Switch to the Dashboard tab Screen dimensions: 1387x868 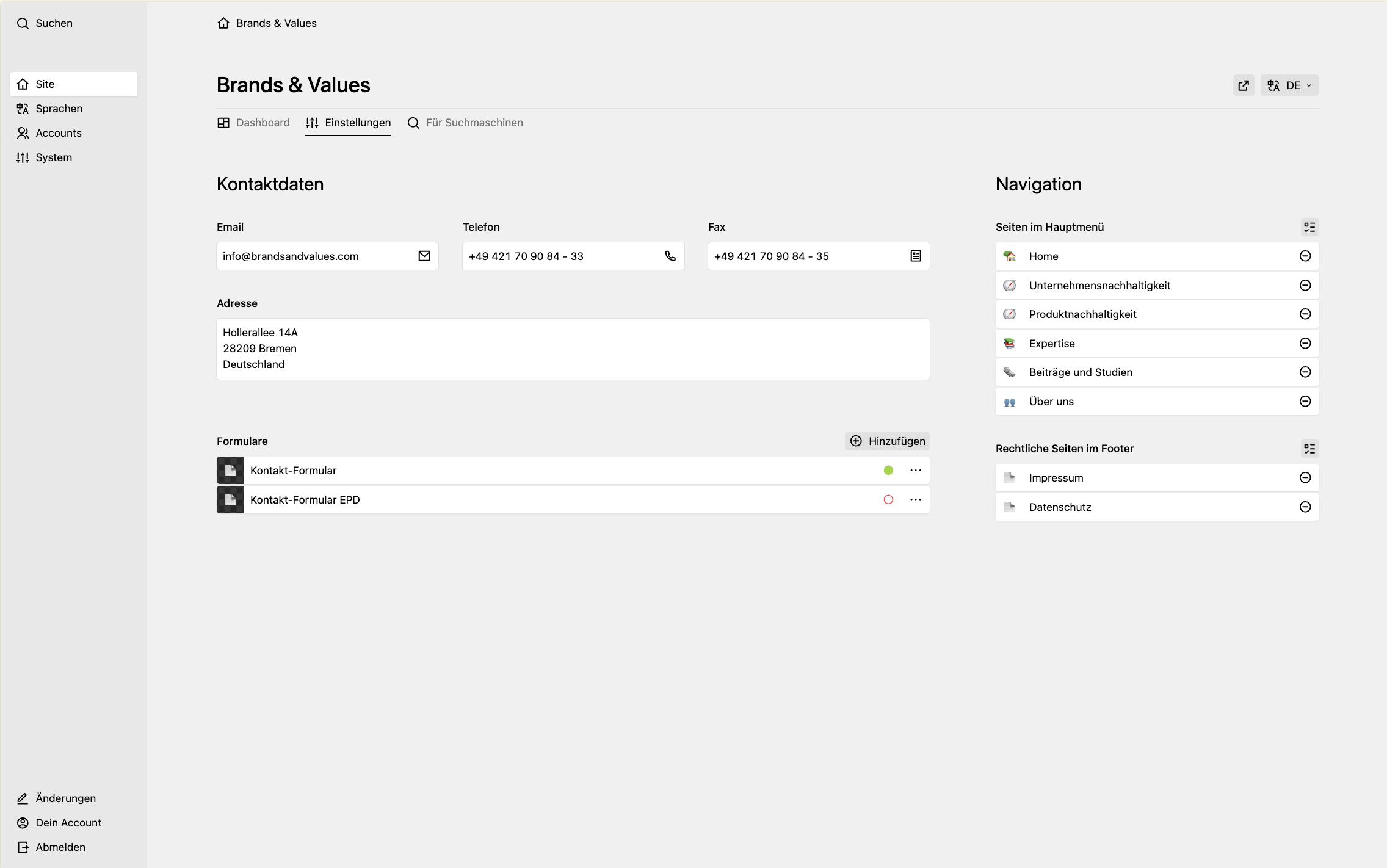click(x=253, y=123)
